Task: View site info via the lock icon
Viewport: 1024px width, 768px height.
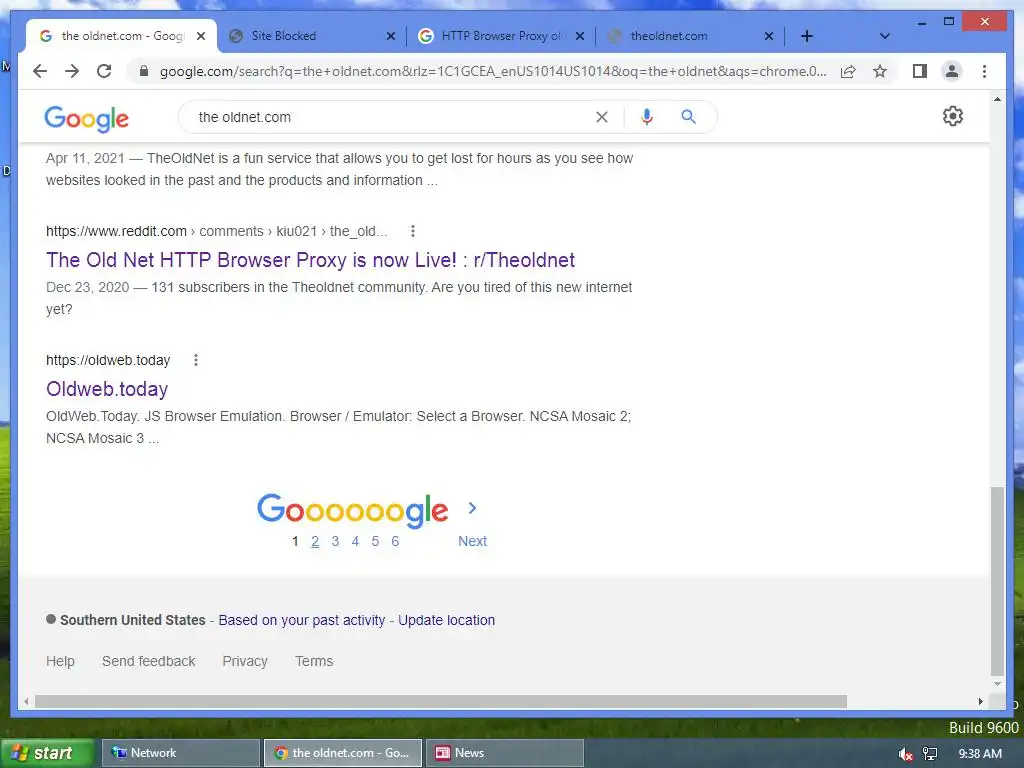Action: coord(144,71)
